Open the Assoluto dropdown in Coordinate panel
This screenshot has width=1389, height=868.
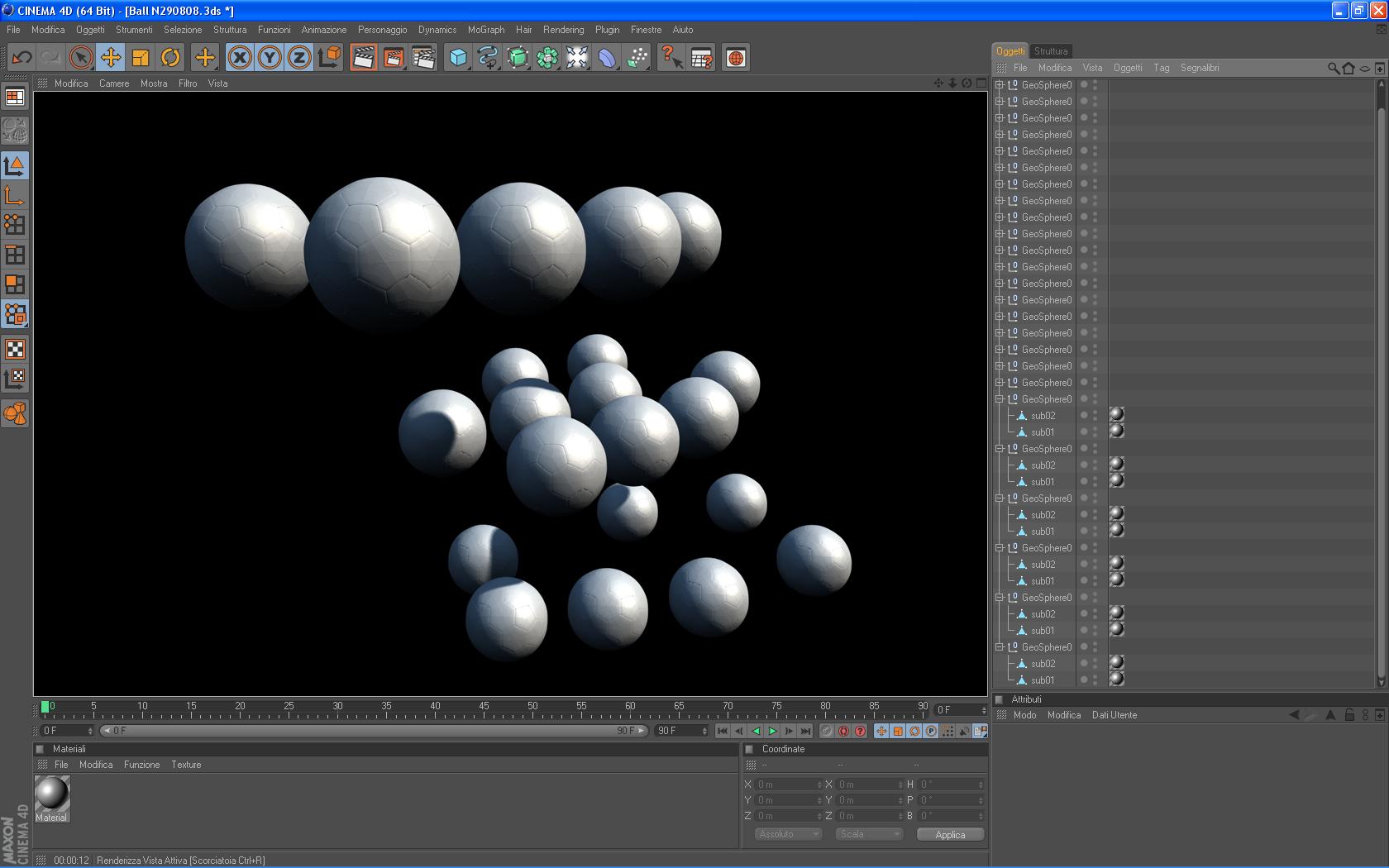point(788,834)
